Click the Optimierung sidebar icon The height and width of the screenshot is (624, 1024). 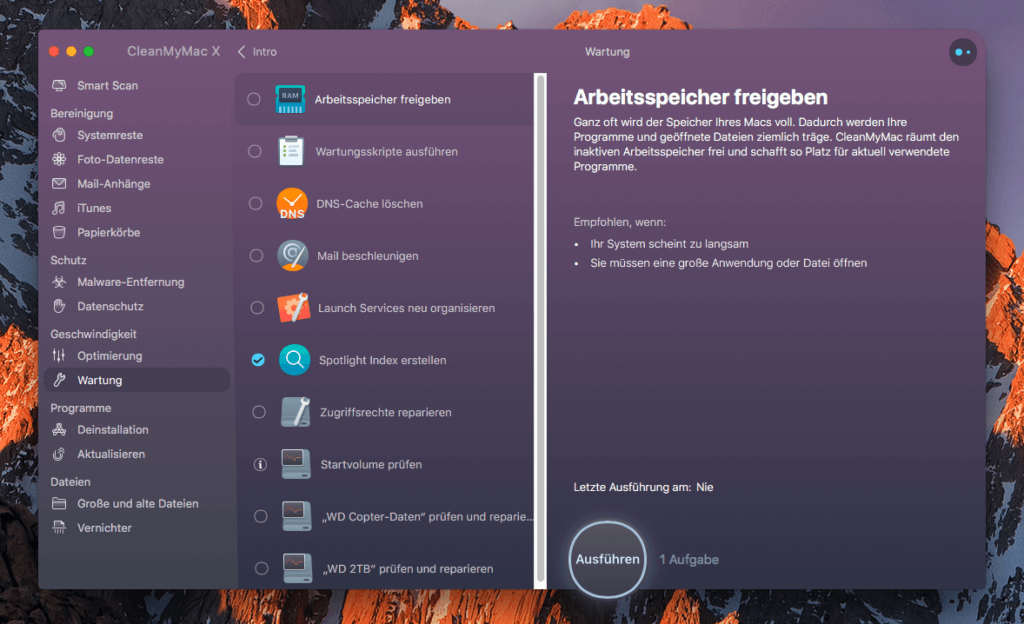(61, 355)
